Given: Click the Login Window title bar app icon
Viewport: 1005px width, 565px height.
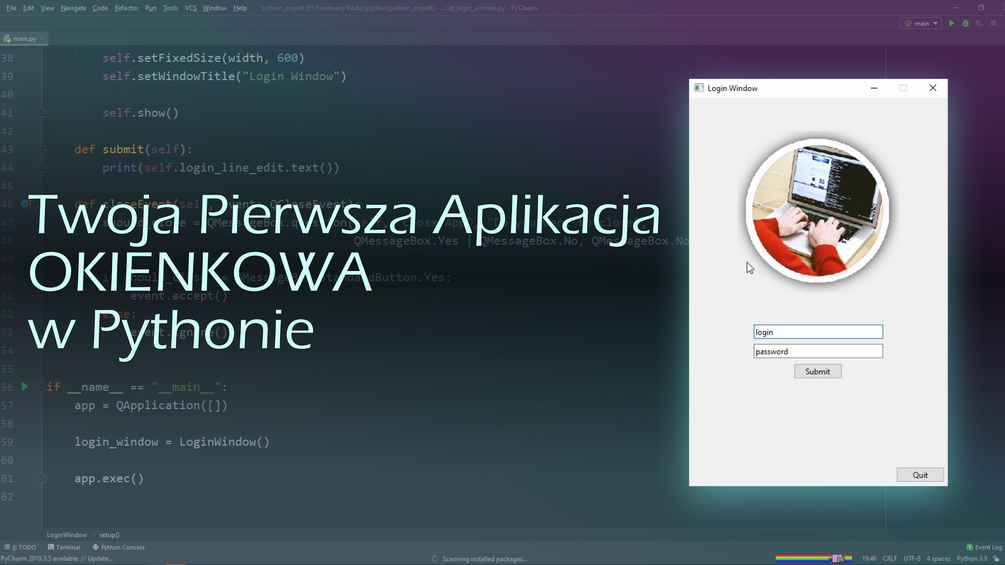Looking at the screenshot, I should click(x=699, y=88).
